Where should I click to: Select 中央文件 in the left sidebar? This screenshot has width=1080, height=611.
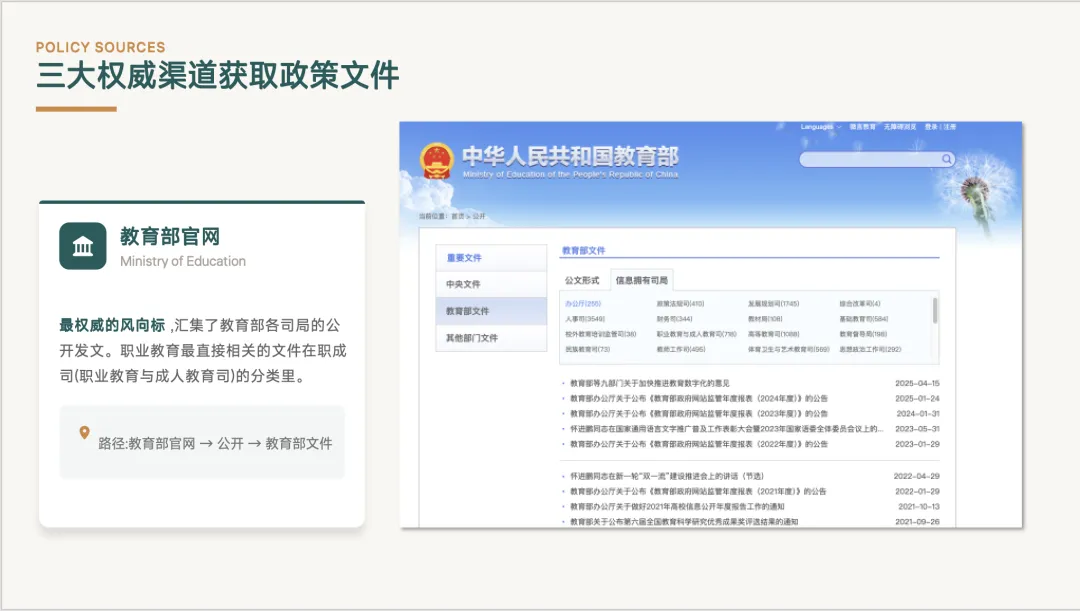491,284
